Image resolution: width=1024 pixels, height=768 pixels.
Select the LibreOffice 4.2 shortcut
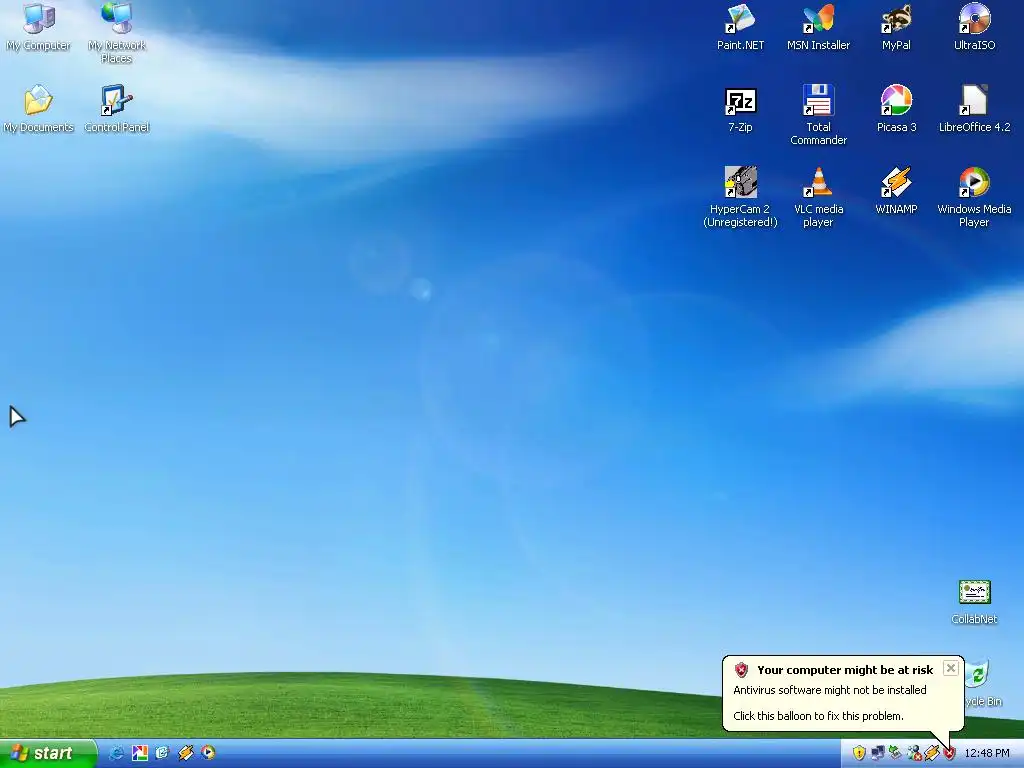point(974,108)
